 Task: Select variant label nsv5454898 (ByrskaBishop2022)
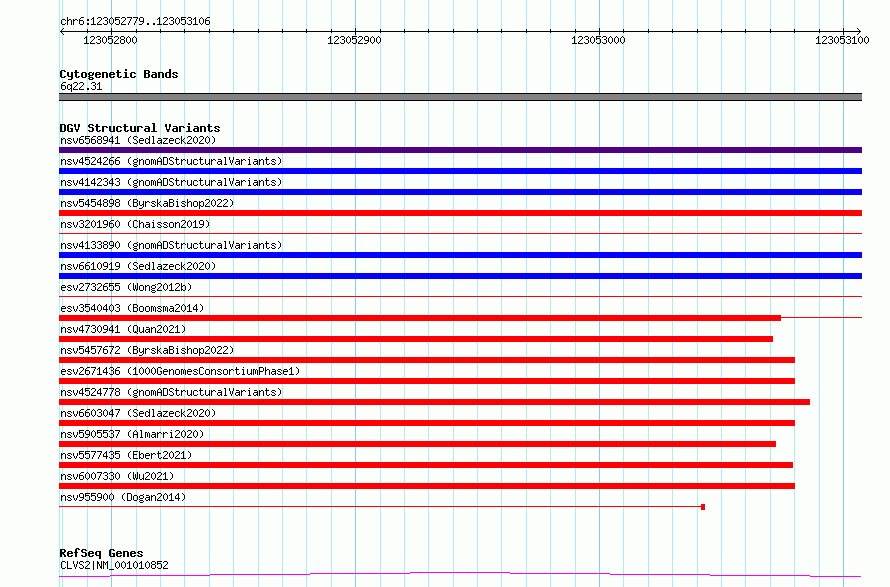tap(147, 203)
